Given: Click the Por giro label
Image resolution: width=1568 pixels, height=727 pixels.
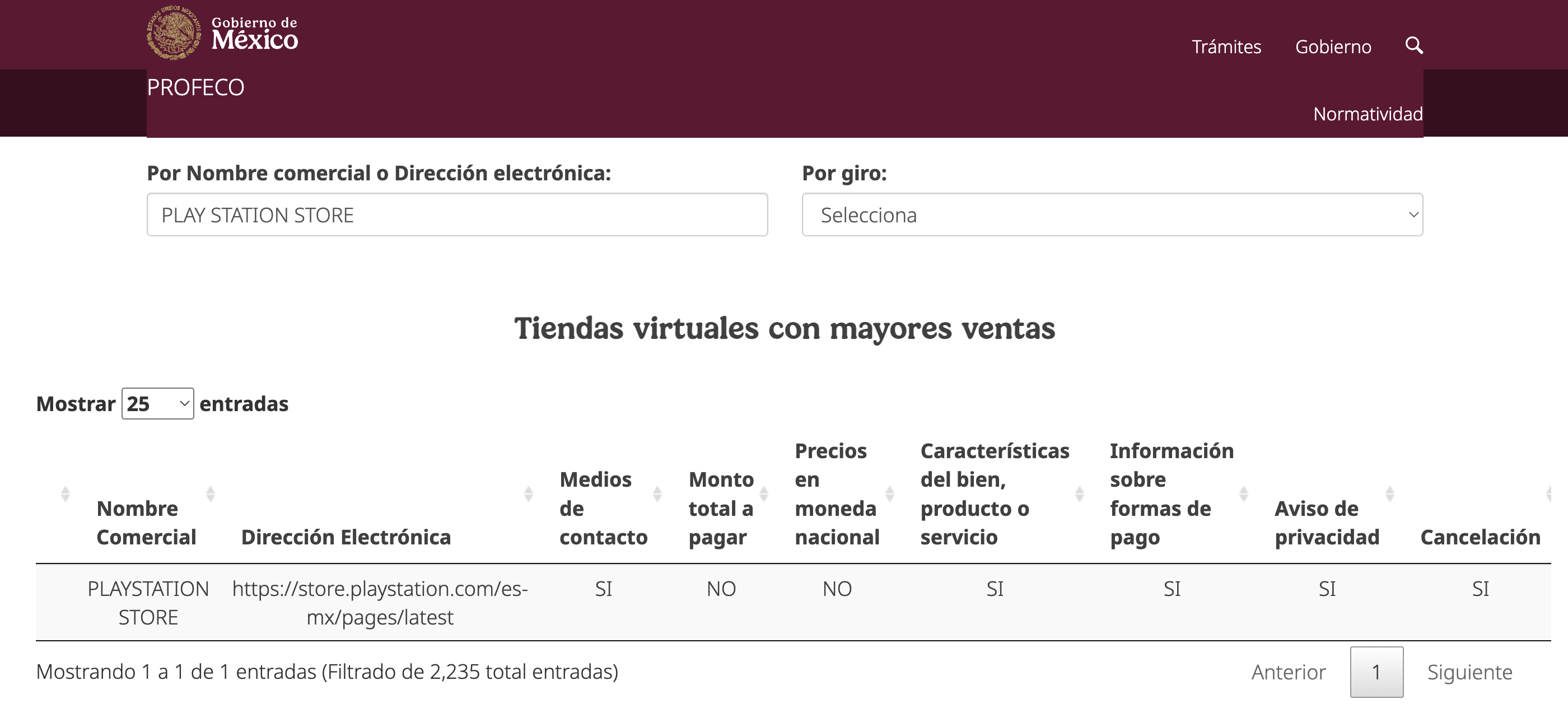Looking at the screenshot, I should (844, 174).
